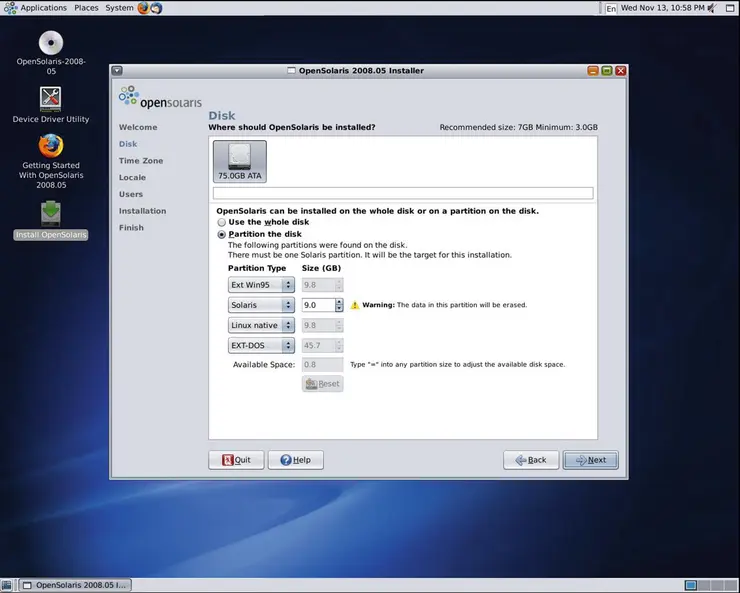
Task: Open the installer window menu icon
Action: [x=117, y=71]
